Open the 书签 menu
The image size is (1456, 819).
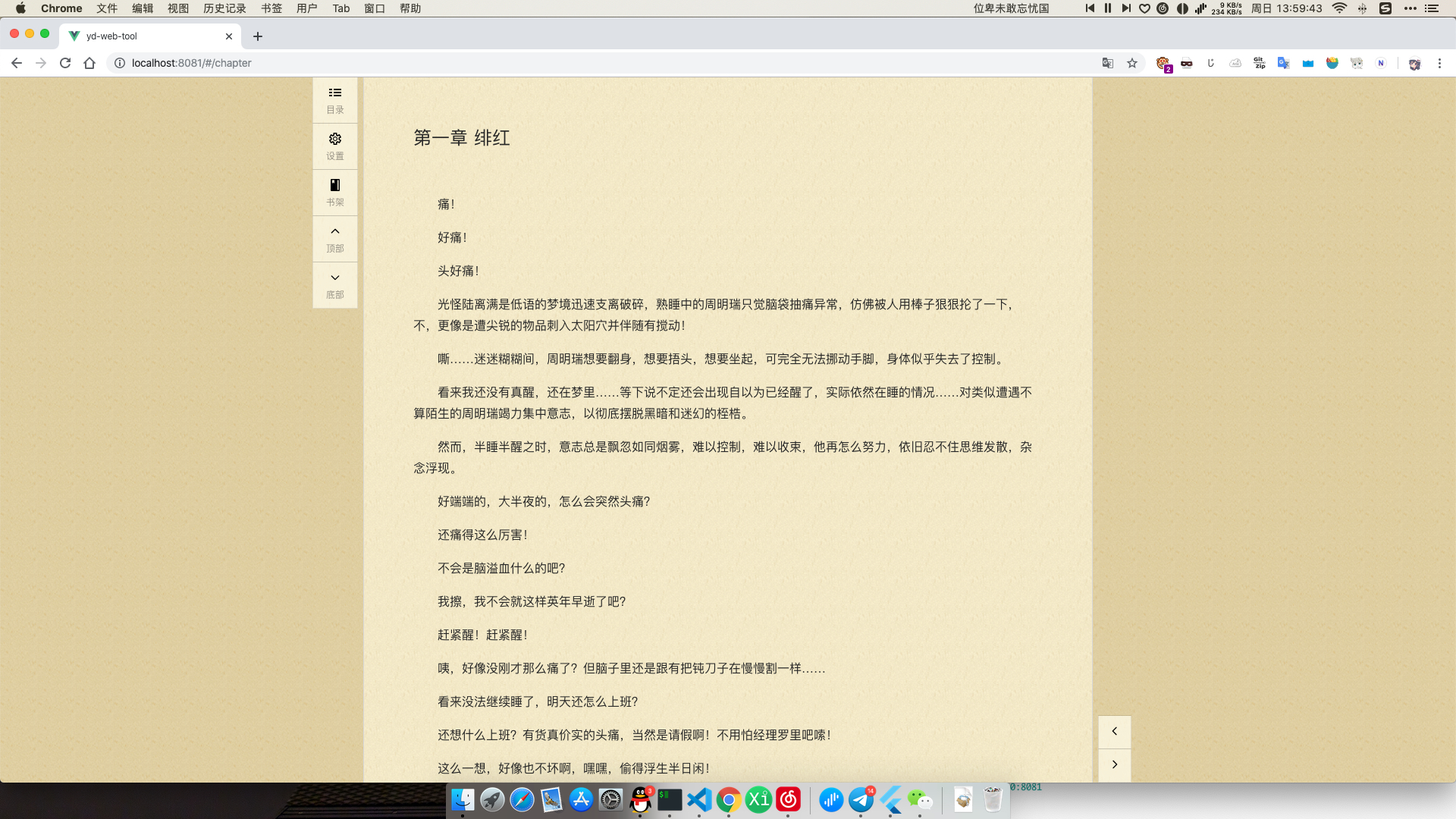pos(271,8)
